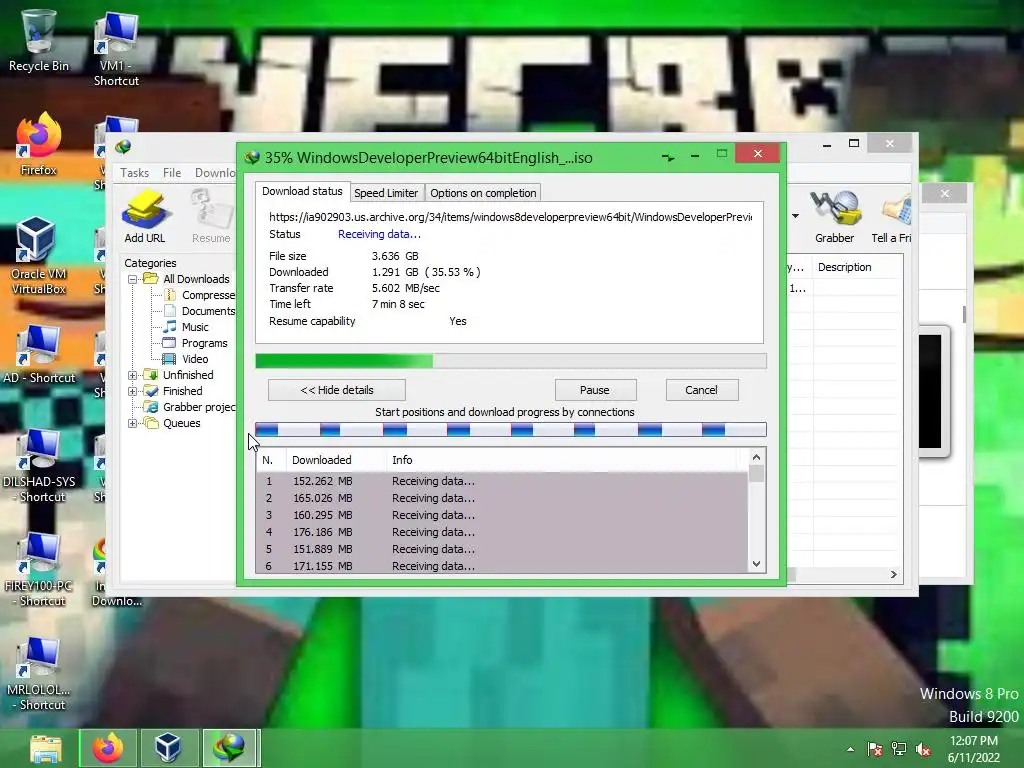Open the File menu in IDM
This screenshot has width=1024, height=768.
172,172
